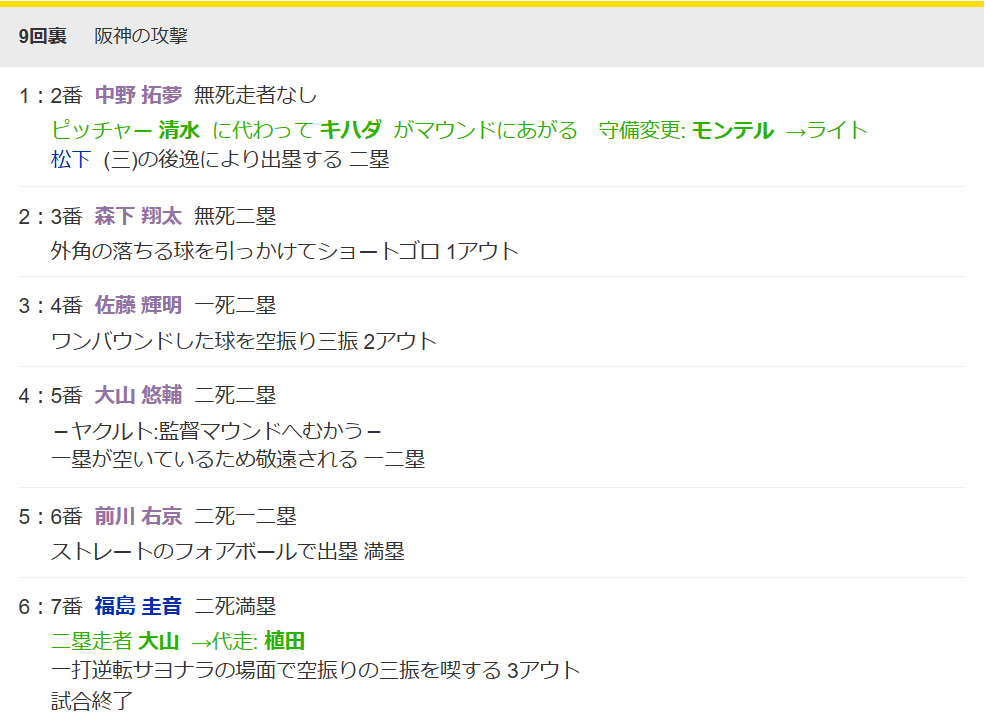Screen dimensions: 986x727
Task: Select text 外角の落ちる球を引っかけてショートゴロ 1アウト
Action: point(285,252)
